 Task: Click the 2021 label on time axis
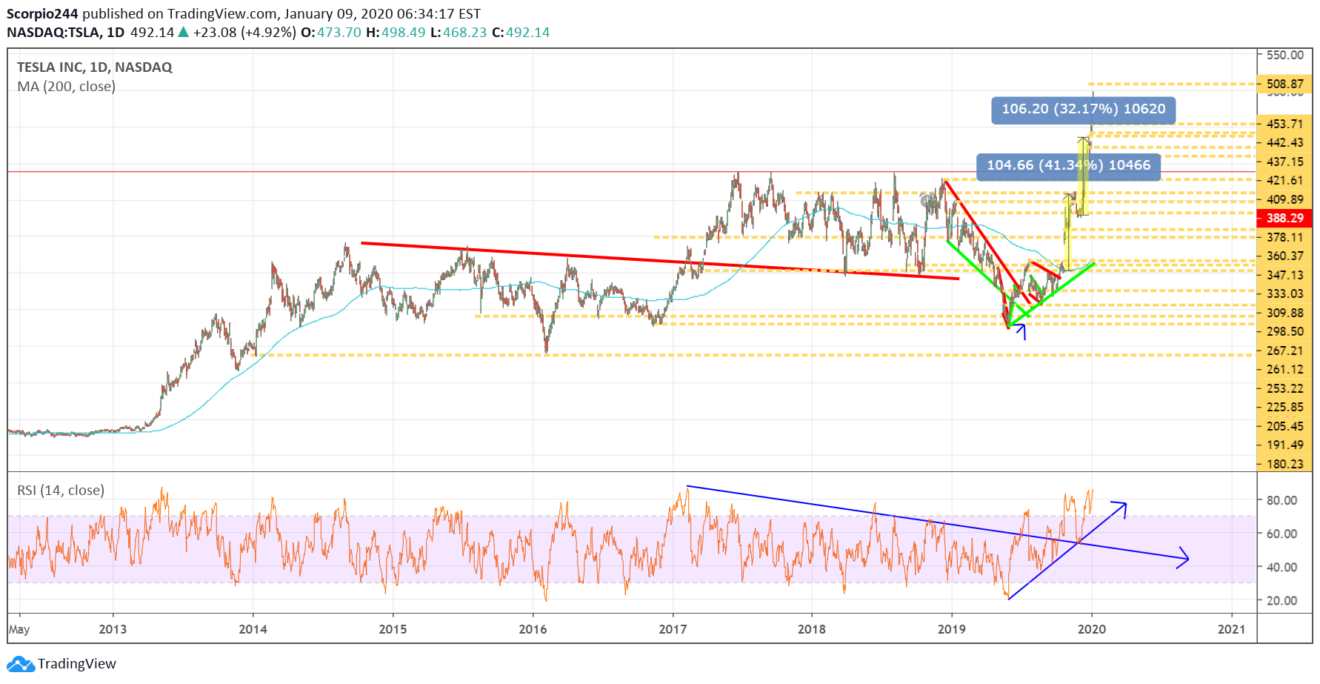click(1232, 630)
